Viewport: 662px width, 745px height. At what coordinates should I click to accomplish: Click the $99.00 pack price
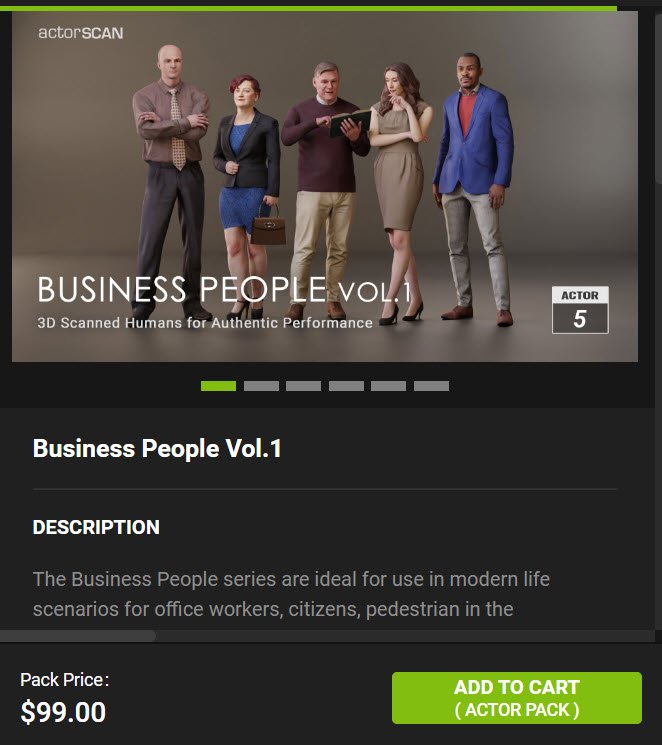[x=63, y=712]
